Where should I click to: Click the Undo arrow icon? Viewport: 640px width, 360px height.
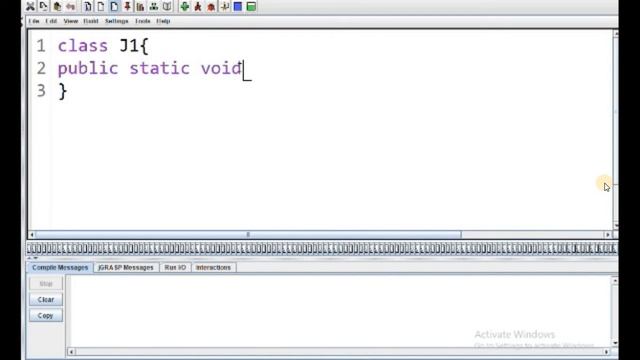point(71,6)
